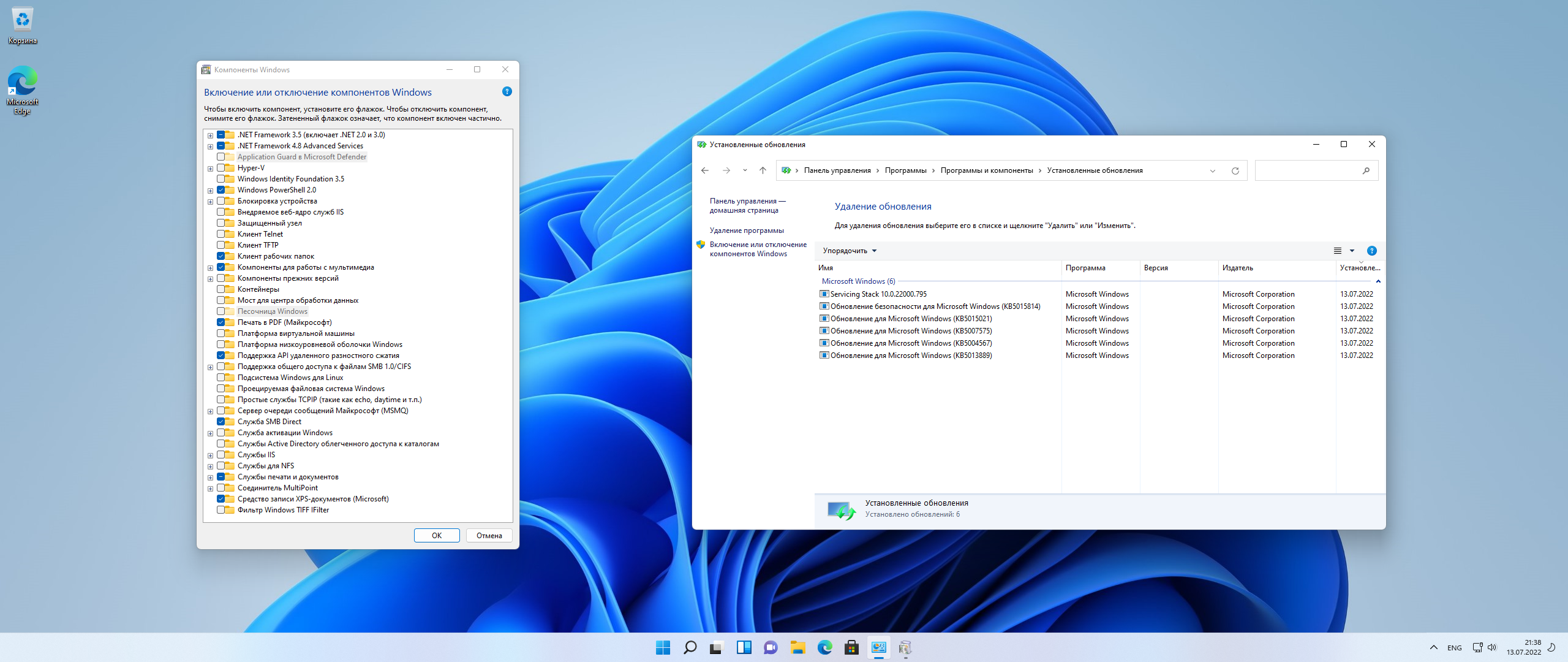Uncheck Клиент рабочих папок checkbox
1568x662 pixels.
click(221, 256)
